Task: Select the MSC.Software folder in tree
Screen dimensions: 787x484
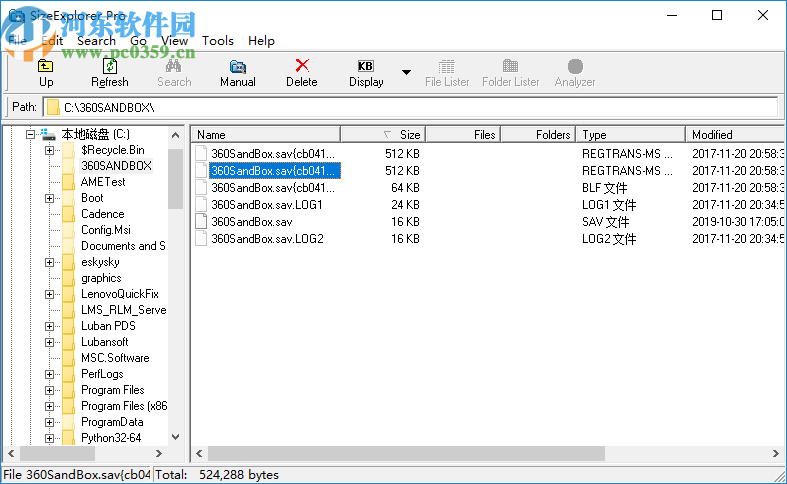Action: point(115,358)
